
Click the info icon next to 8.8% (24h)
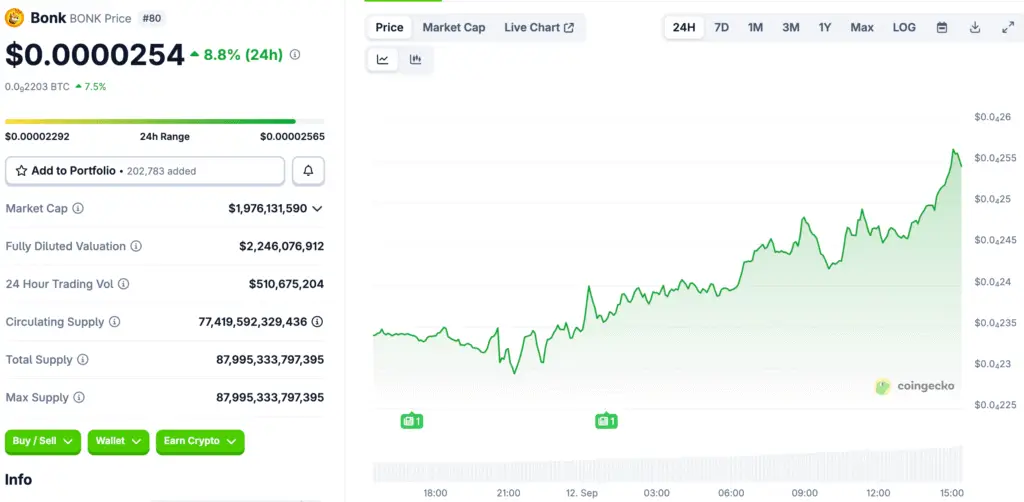pos(295,55)
